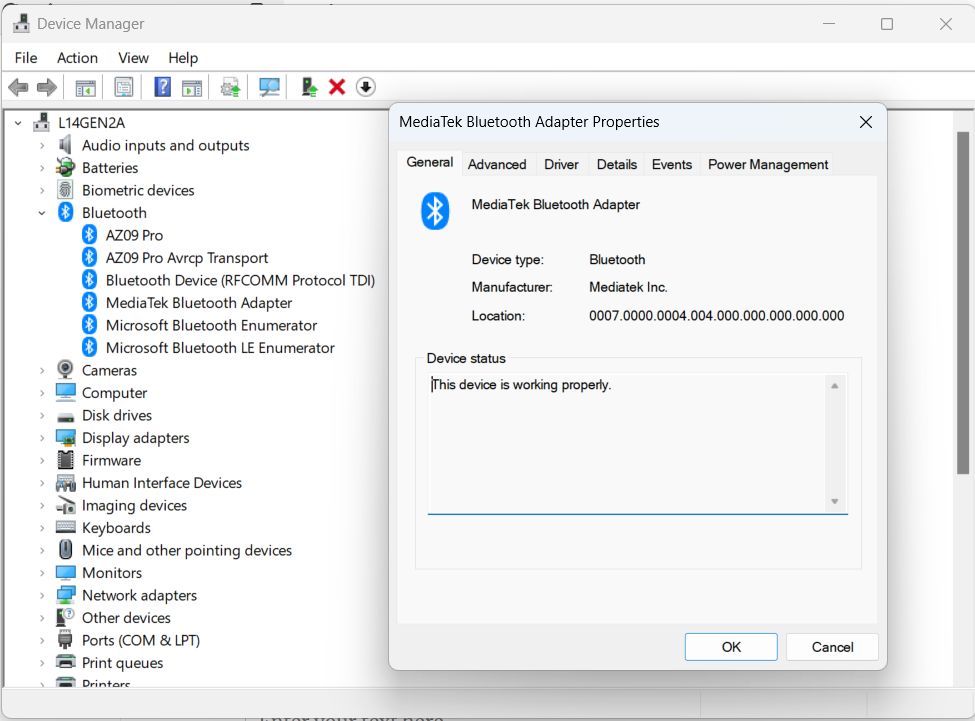Switch to the Driver tab

pos(561,164)
